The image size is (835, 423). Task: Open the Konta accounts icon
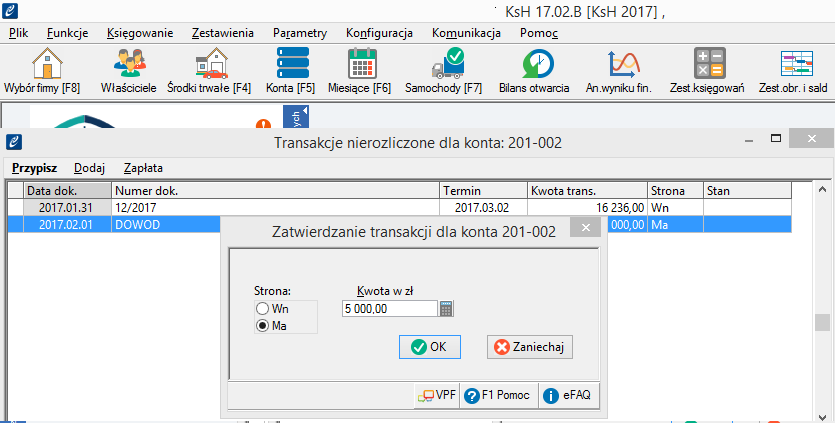pyautogui.click(x=292, y=65)
